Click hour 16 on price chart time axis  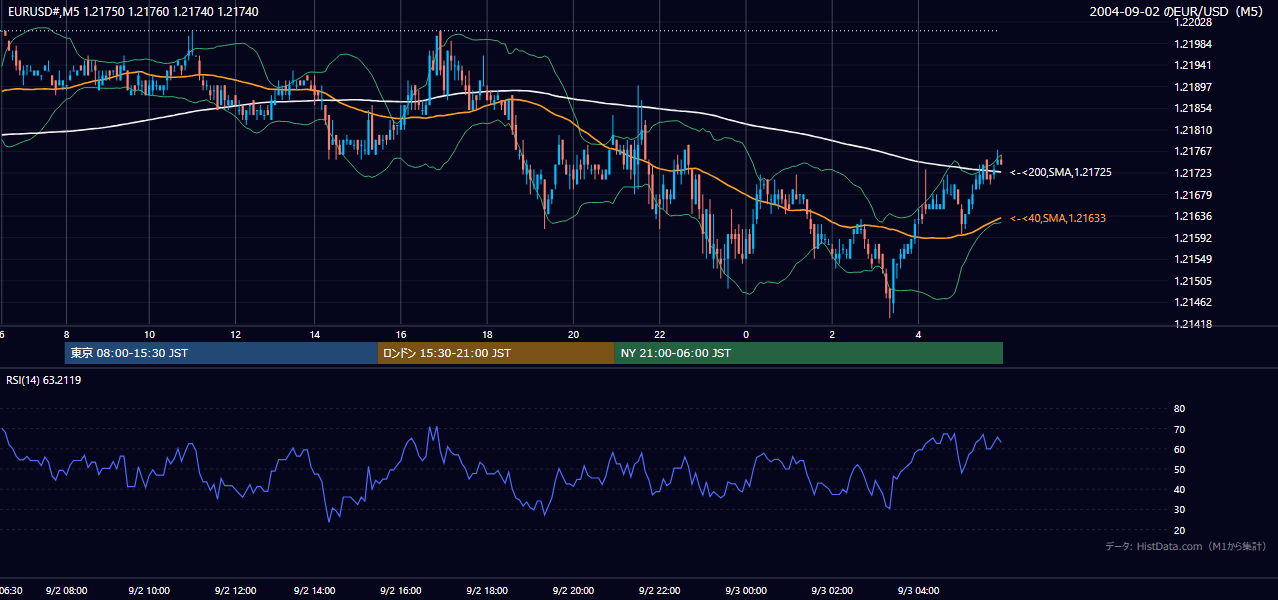point(401,333)
